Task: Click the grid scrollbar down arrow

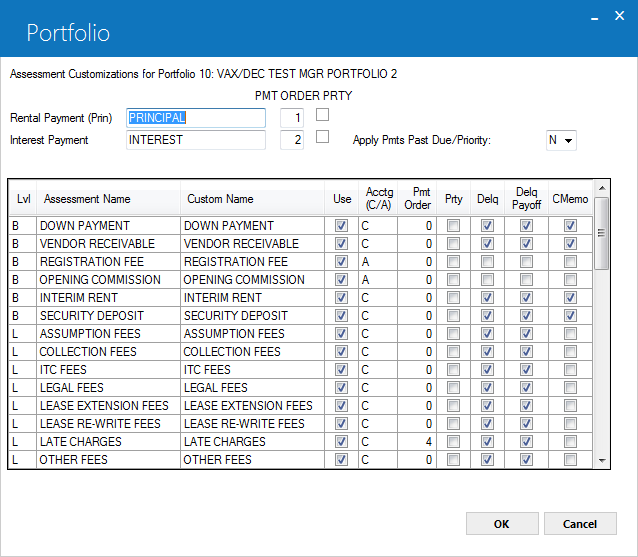Action: click(x=602, y=461)
